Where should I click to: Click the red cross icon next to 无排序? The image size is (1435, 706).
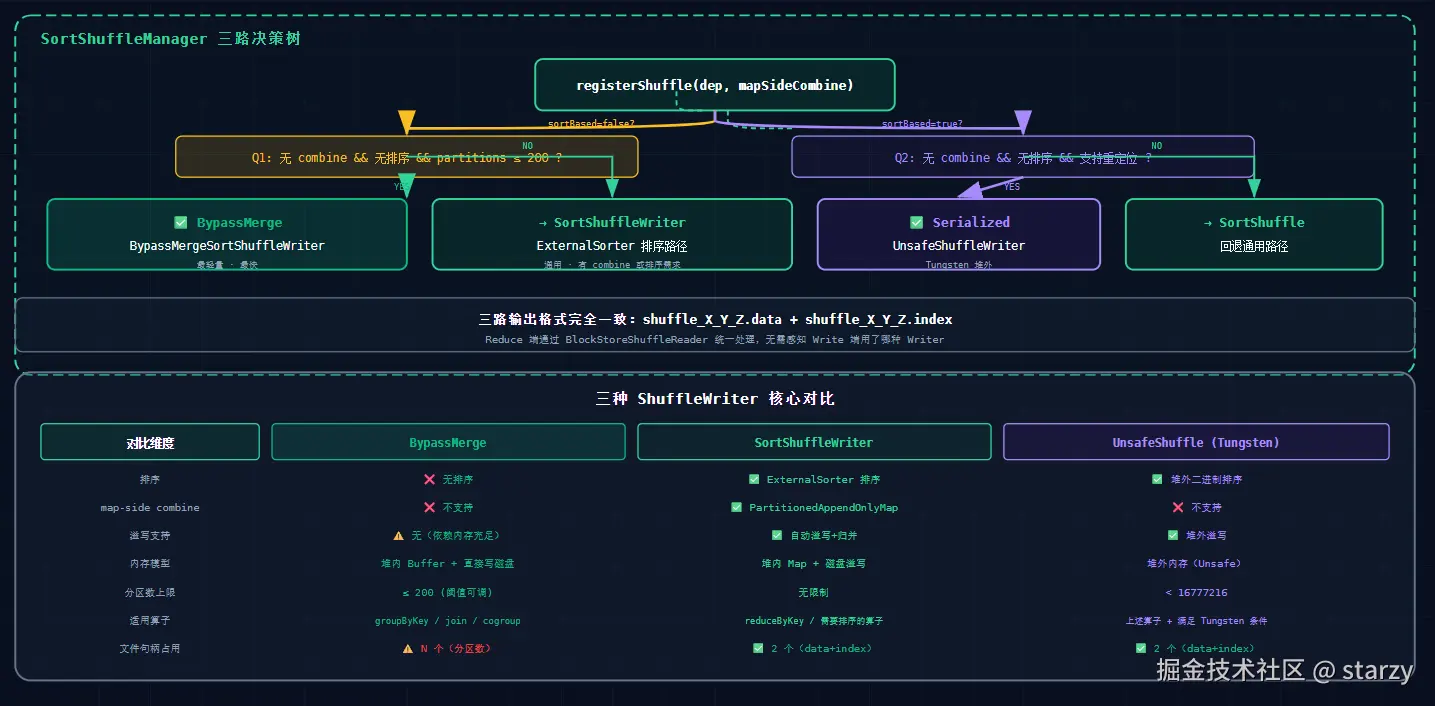(x=430, y=480)
